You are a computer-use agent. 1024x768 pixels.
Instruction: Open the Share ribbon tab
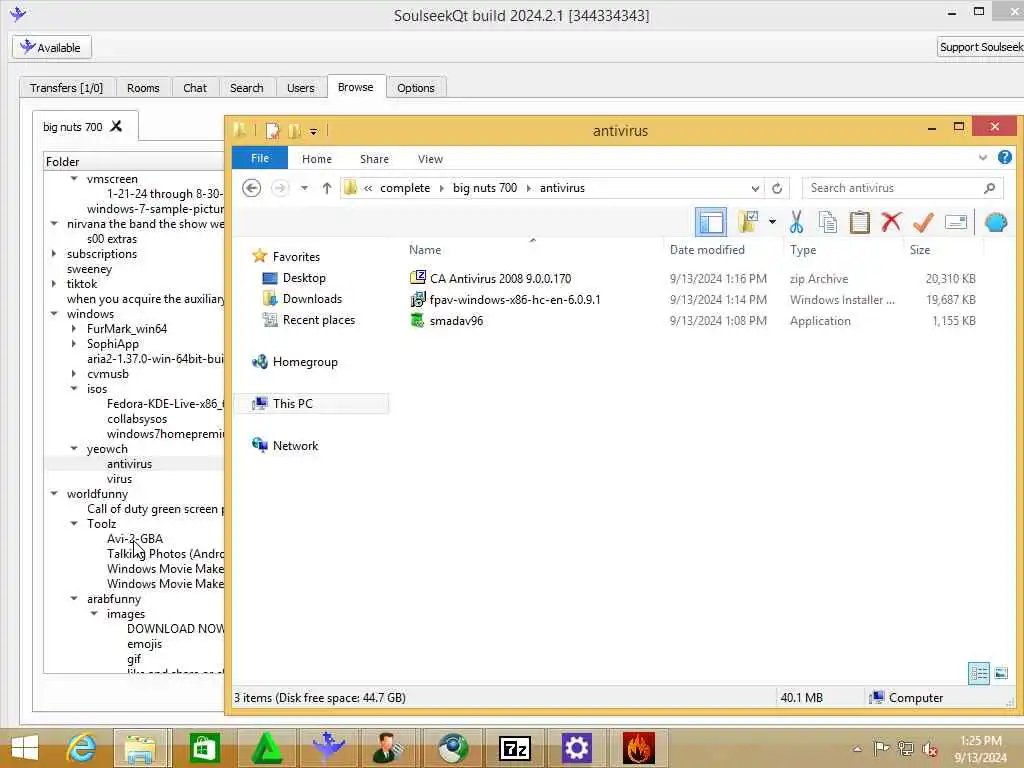374,159
